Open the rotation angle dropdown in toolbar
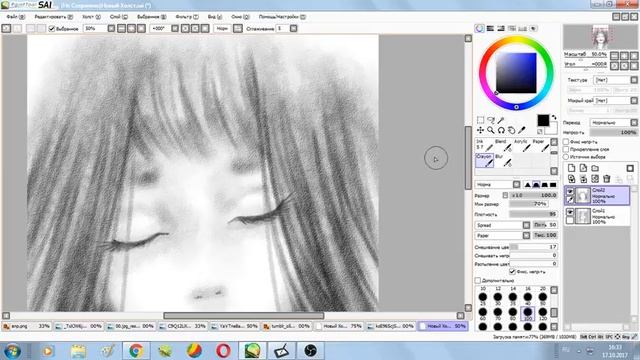The width and height of the screenshot is (640, 360). [x=175, y=29]
